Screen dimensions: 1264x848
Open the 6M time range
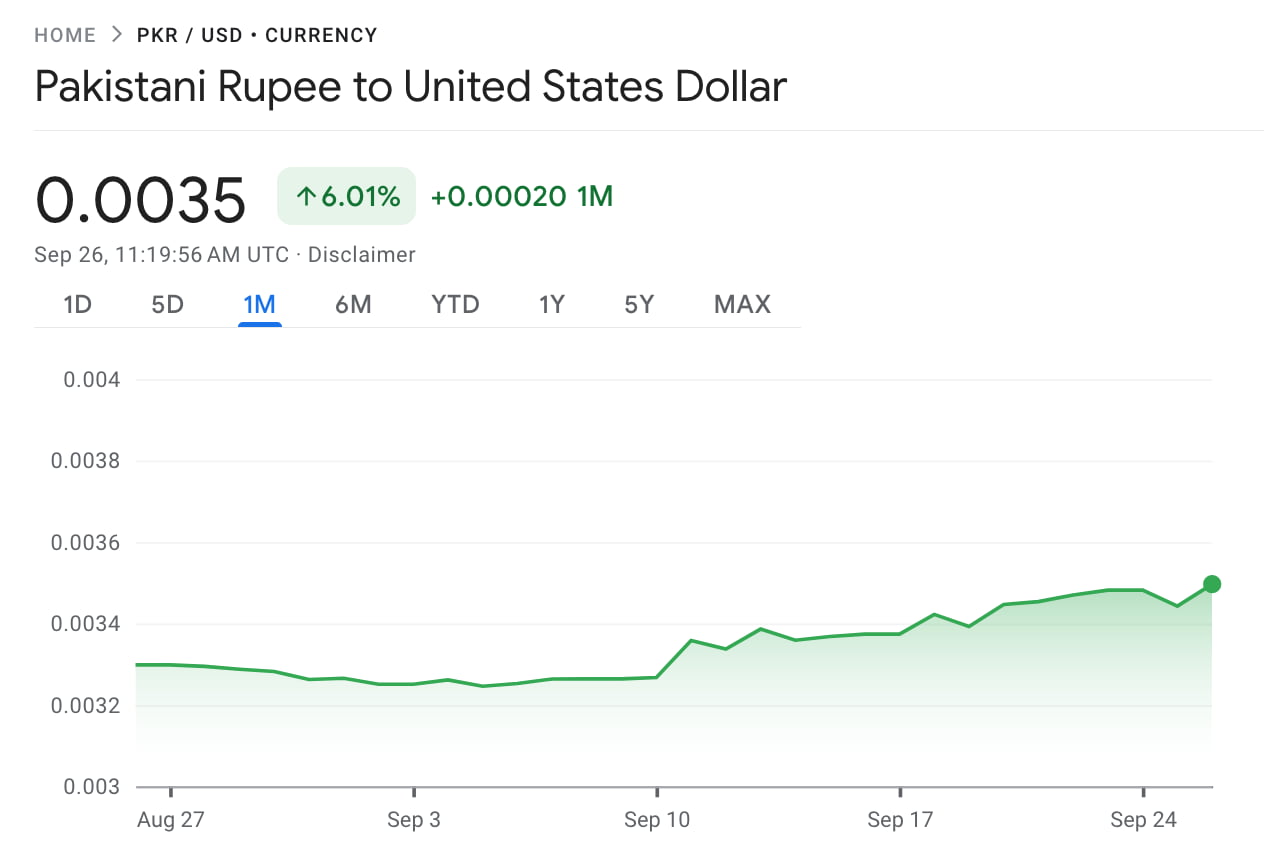tap(354, 304)
